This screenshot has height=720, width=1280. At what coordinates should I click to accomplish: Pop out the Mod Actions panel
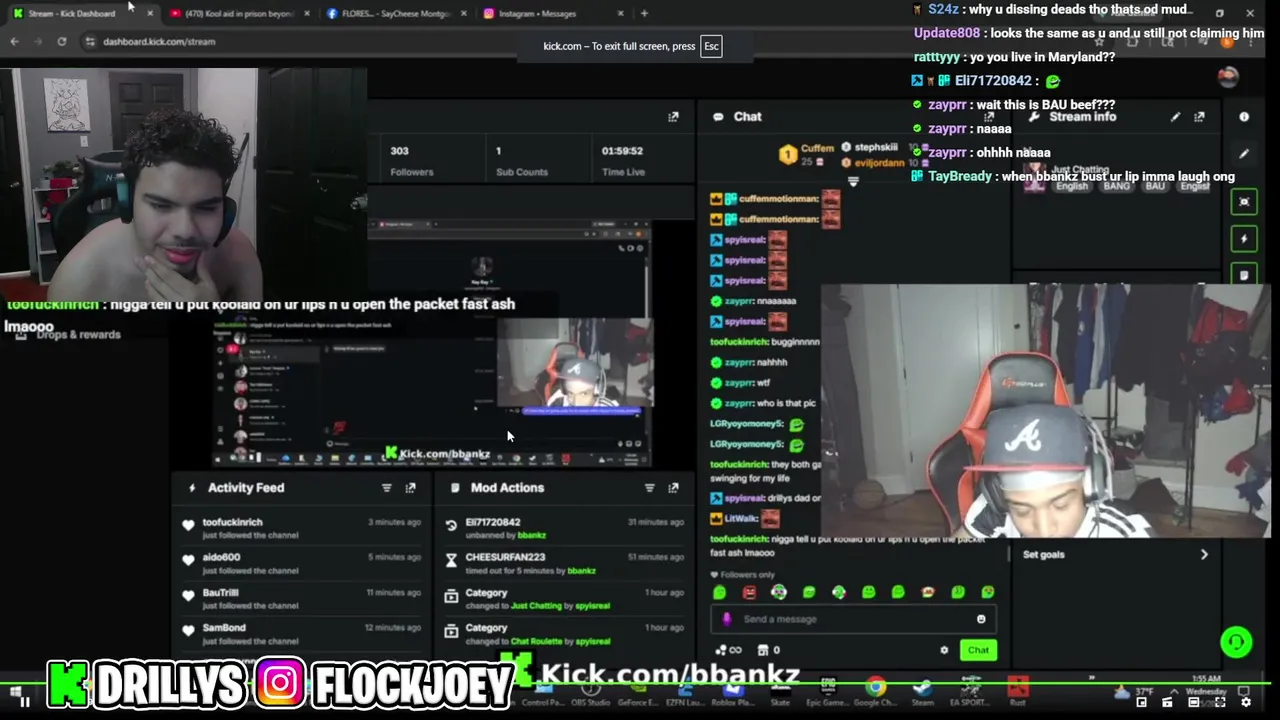pos(673,488)
